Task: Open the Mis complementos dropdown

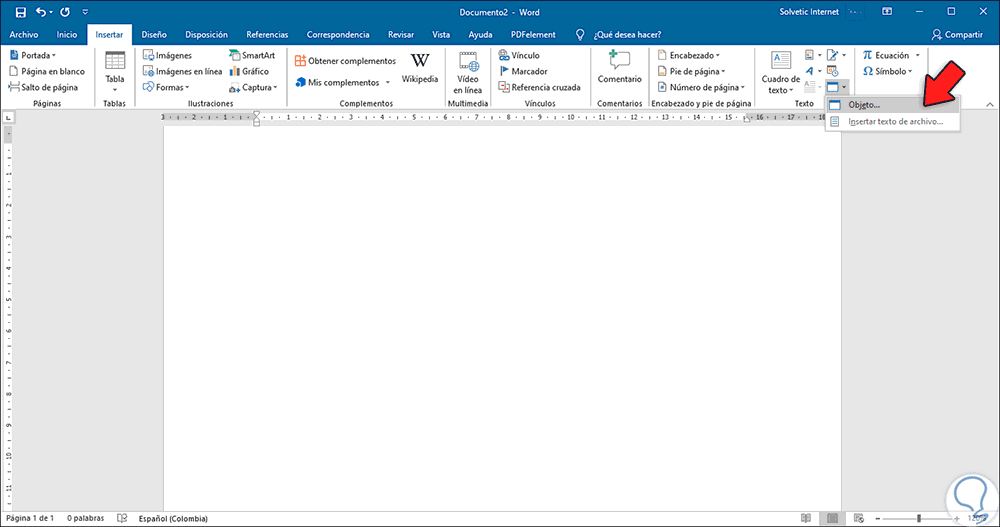Action: tap(342, 82)
